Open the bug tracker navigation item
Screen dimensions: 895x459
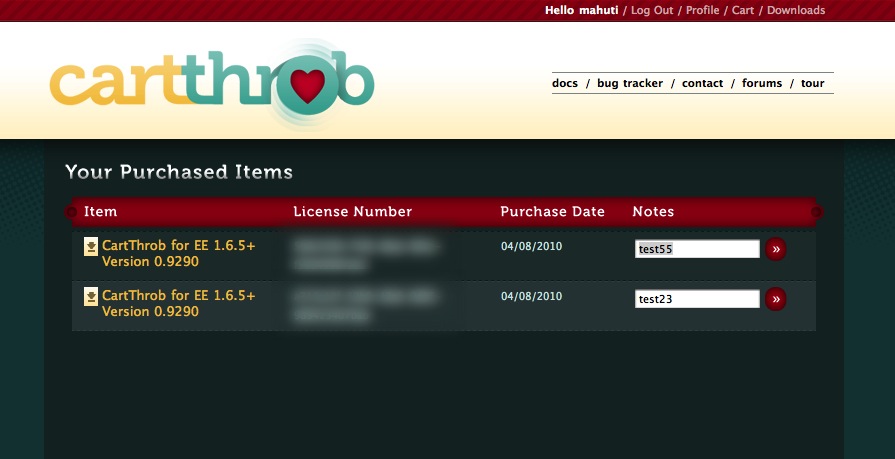click(630, 83)
